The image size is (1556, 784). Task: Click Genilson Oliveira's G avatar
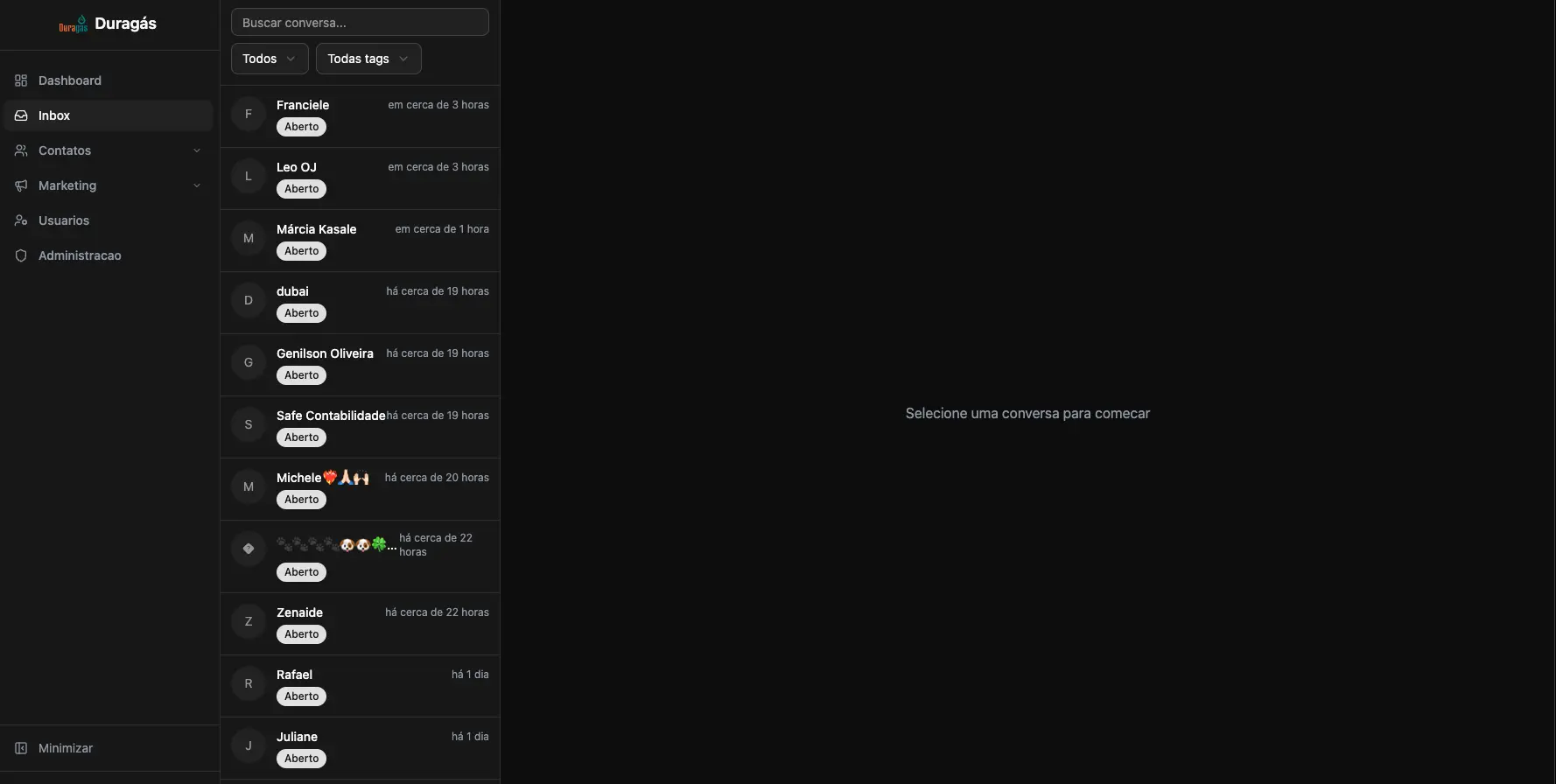(x=249, y=362)
